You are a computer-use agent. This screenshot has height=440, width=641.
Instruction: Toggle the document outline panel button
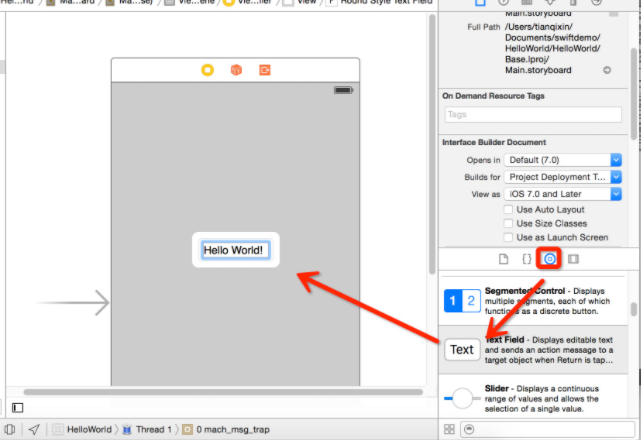[x=18, y=407]
